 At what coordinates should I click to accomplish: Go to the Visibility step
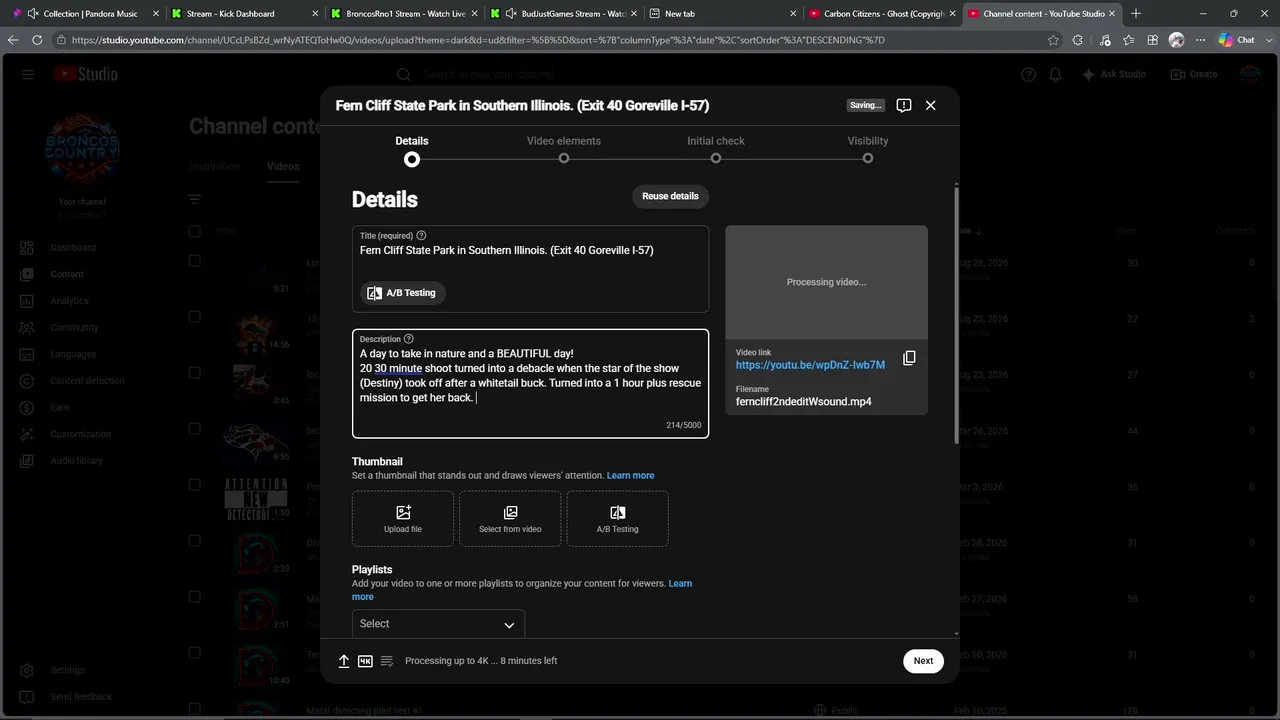(x=868, y=149)
